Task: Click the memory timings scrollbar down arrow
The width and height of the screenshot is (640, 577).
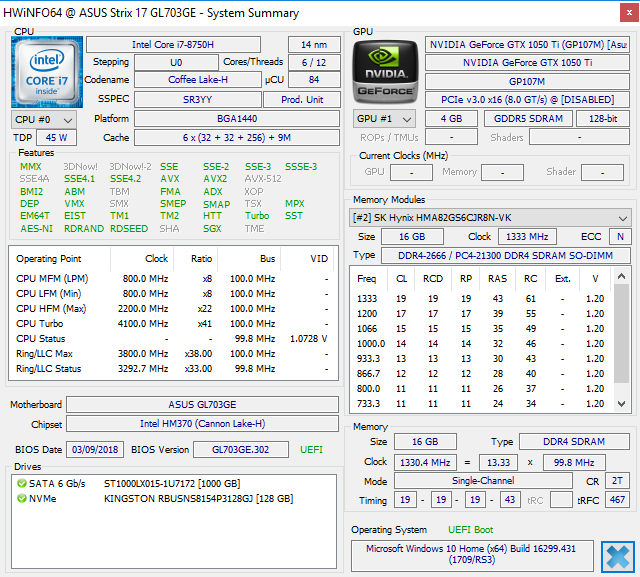Action: click(621, 404)
